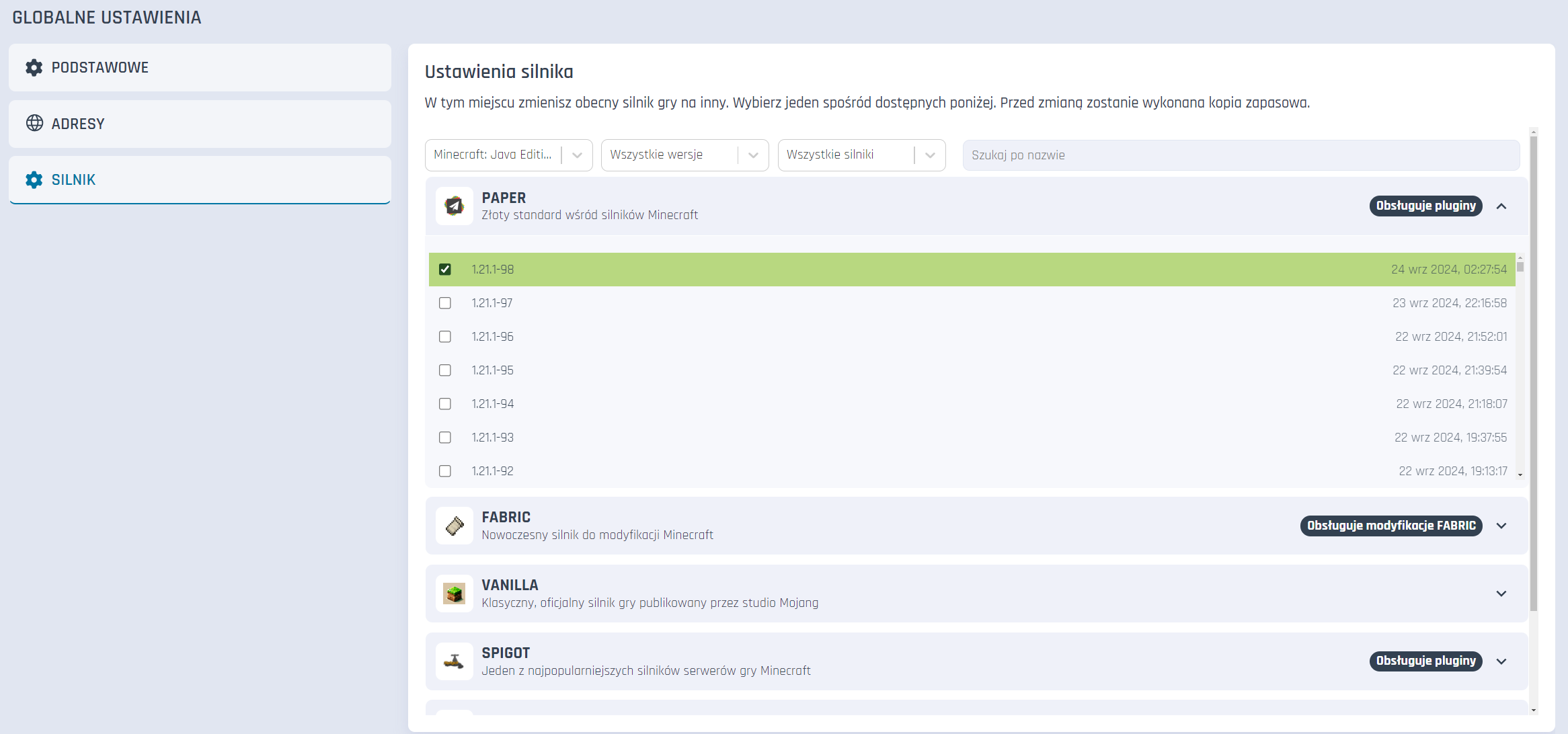
Task: Click the Fabric engine fabric-roll icon
Action: tap(455, 526)
